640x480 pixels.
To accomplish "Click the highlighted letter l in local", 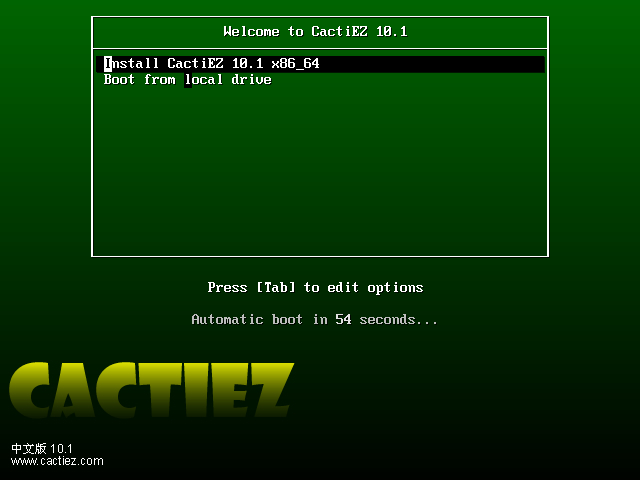I will [188, 80].
